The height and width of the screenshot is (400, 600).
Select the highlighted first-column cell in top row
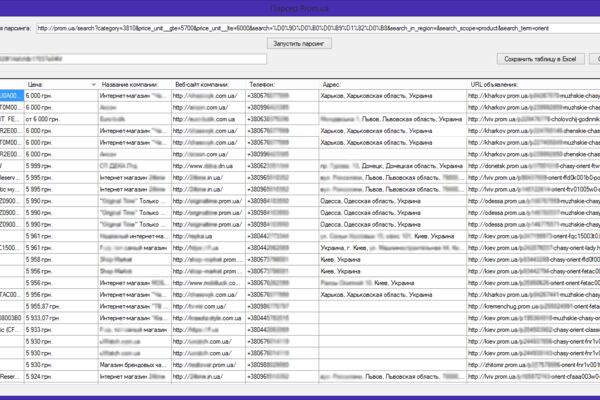12,96
